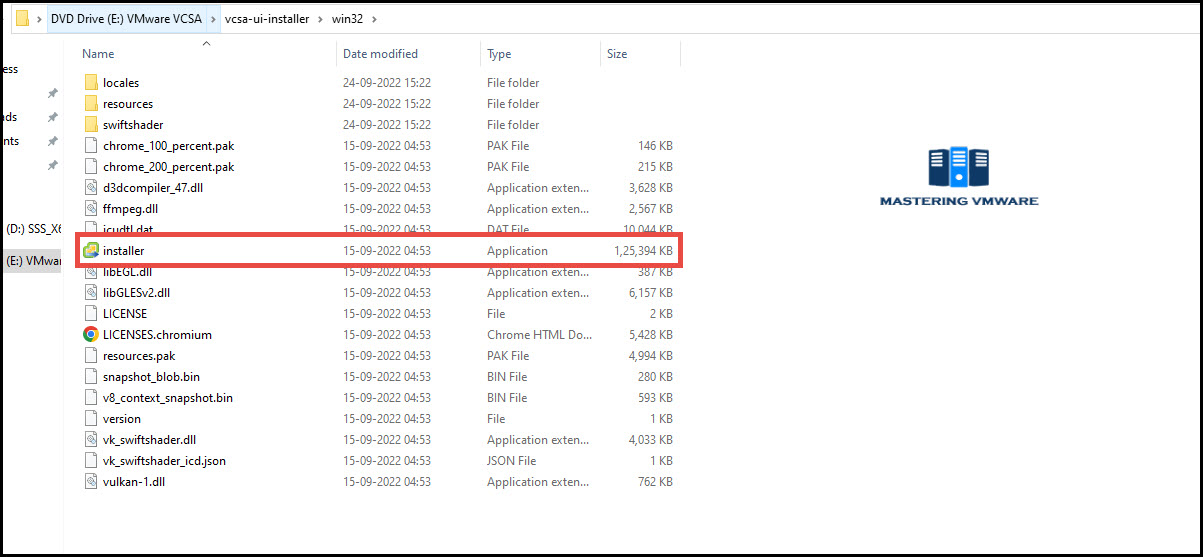Click the chrome_200_percent.pak file name
Viewport: 1203px width, 557px height.
coord(168,167)
